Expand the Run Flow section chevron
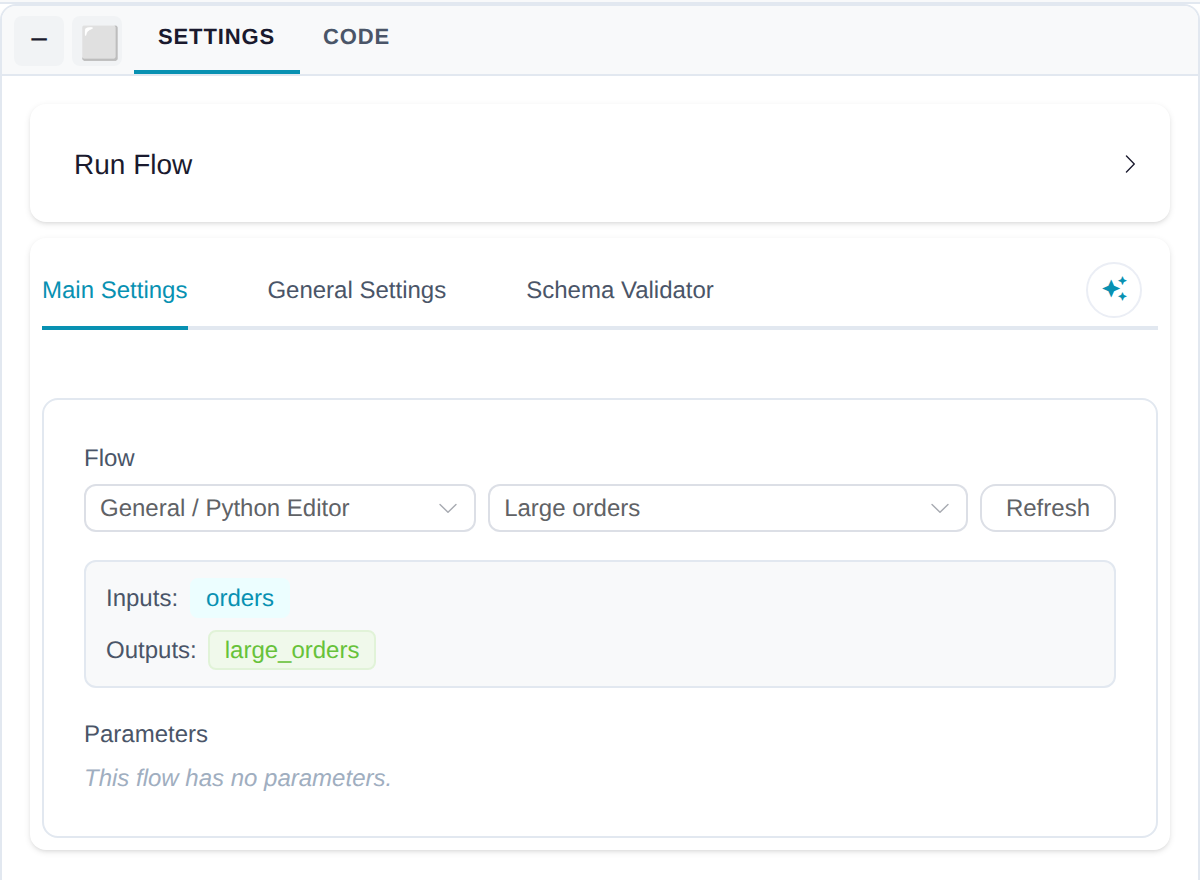Viewport: 1200px width, 880px height. [1130, 165]
